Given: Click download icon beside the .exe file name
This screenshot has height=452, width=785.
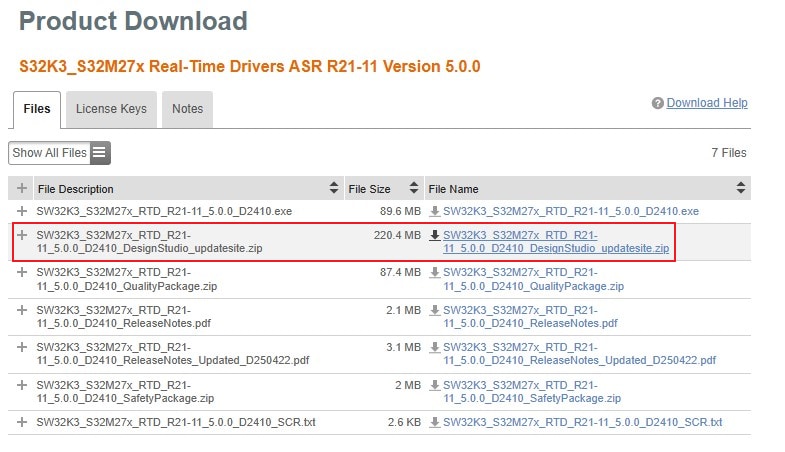Looking at the screenshot, I should click(x=434, y=211).
